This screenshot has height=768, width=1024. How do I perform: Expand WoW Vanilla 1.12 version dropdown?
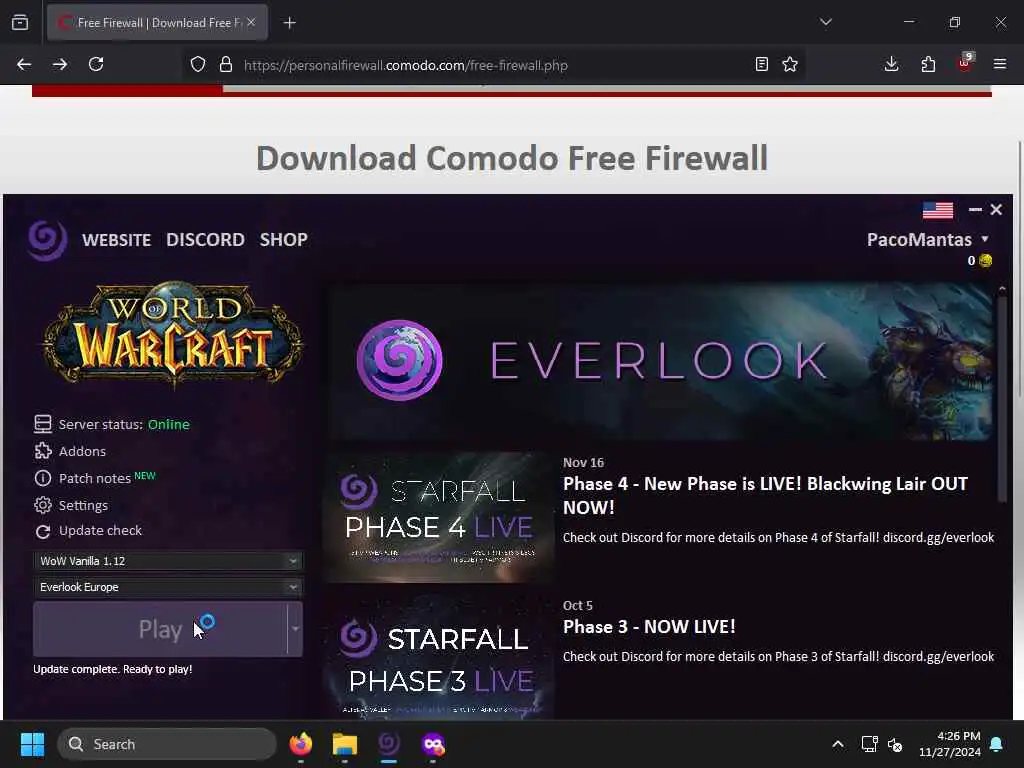coord(168,561)
